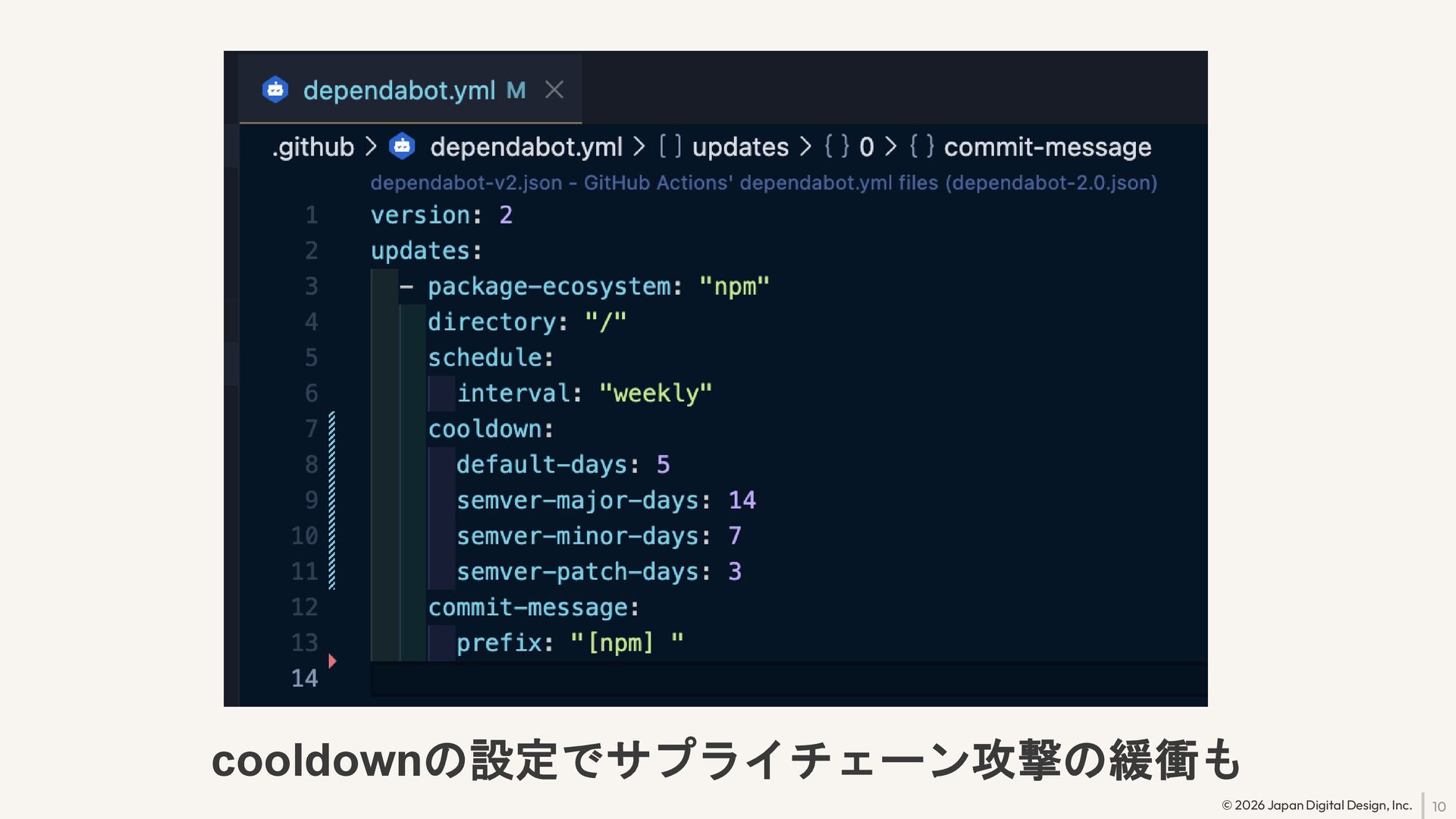
Task: Click the Dependabot icon in the breadcrumb
Action: click(402, 146)
